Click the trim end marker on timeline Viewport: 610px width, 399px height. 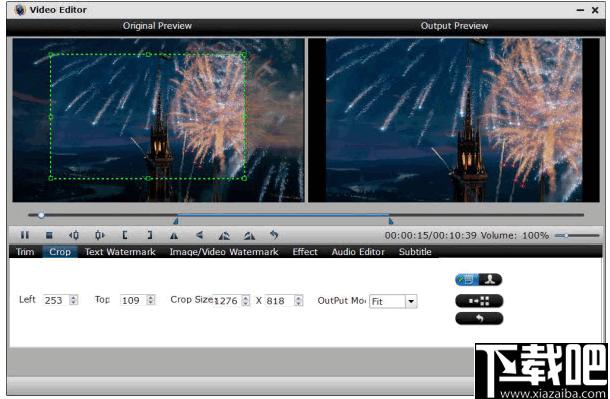click(x=391, y=221)
